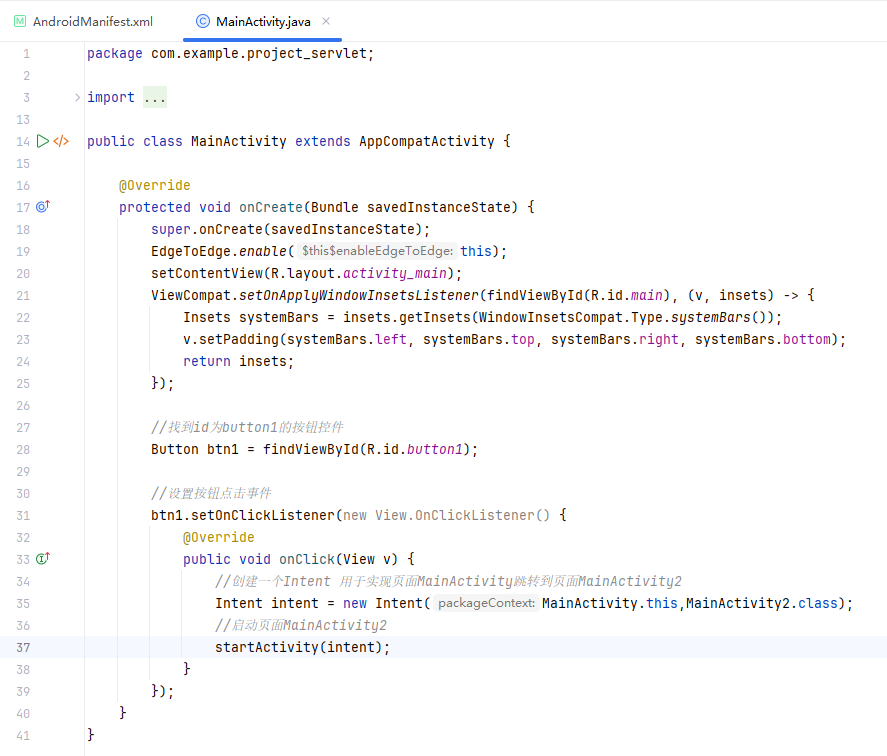Click Intent intent variable declaration
887x756 pixels.
267,603
